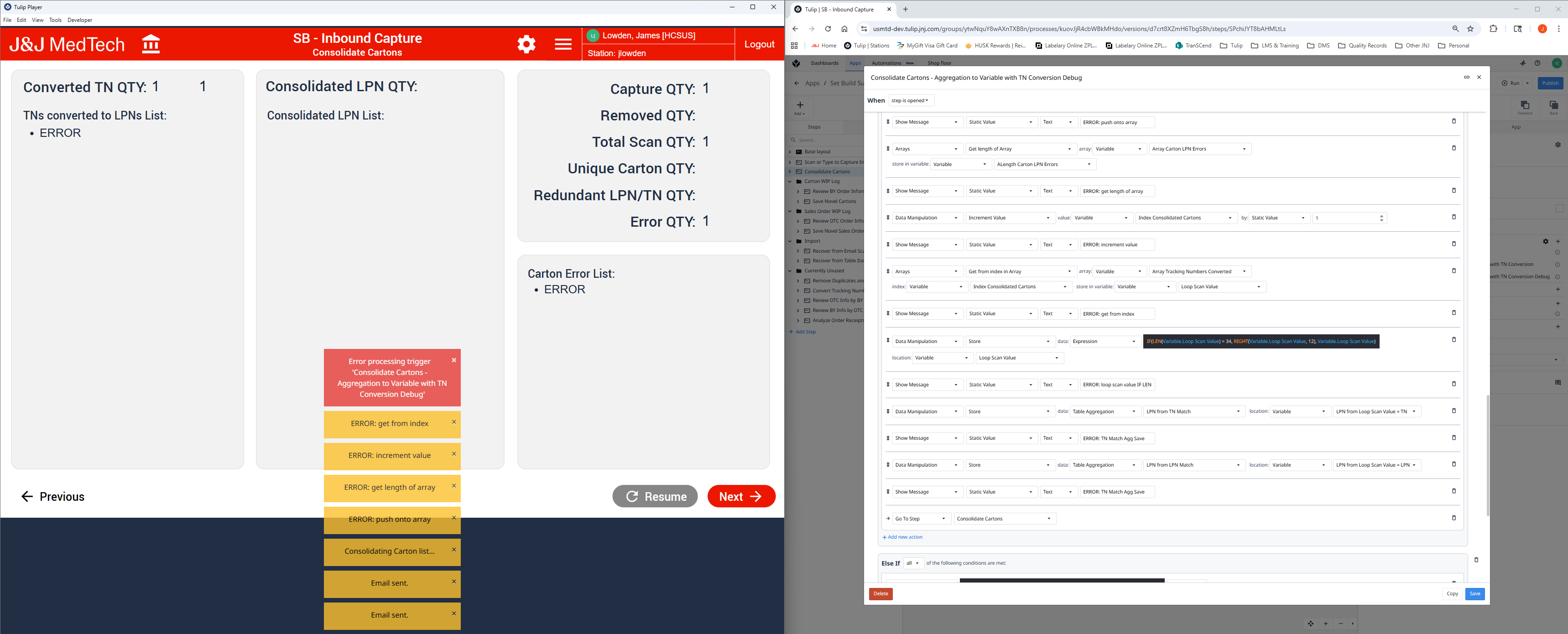Click browser bookmark star icon
The width and height of the screenshot is (1568, 634).
point(1470,29)
